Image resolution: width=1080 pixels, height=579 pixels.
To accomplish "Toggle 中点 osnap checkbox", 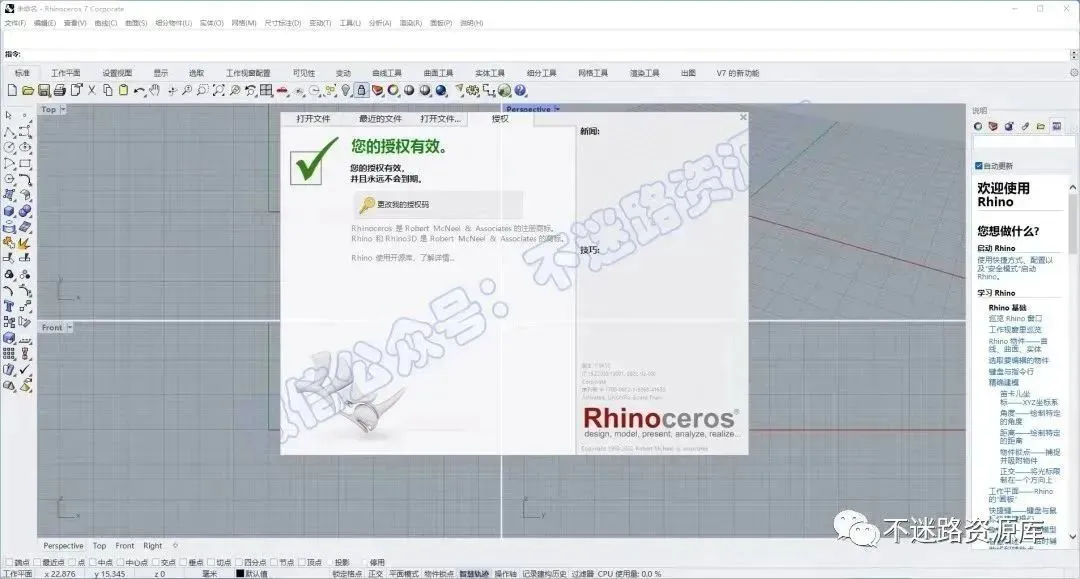I will pyautogui.click(x=93, y=562).
